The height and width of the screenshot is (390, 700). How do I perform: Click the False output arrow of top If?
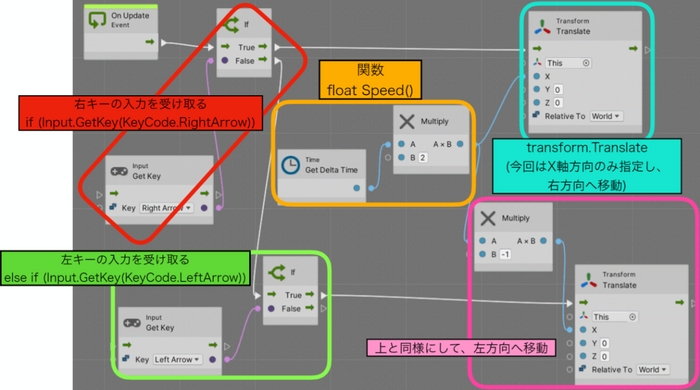coord(262,59)
